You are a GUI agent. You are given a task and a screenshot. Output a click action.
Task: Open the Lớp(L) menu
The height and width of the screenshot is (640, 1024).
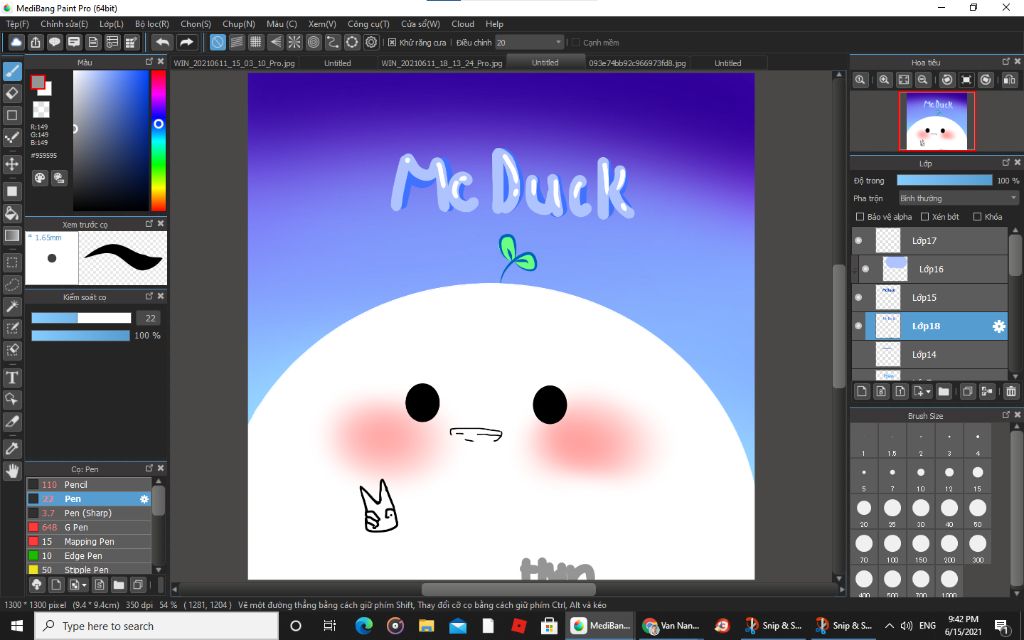coord(111,24)
